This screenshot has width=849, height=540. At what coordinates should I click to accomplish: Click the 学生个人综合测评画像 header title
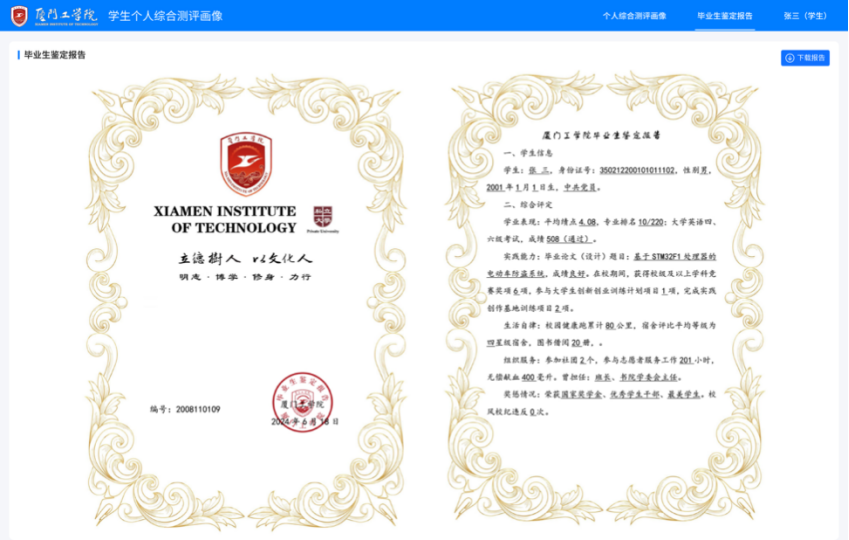pos(165,16)
